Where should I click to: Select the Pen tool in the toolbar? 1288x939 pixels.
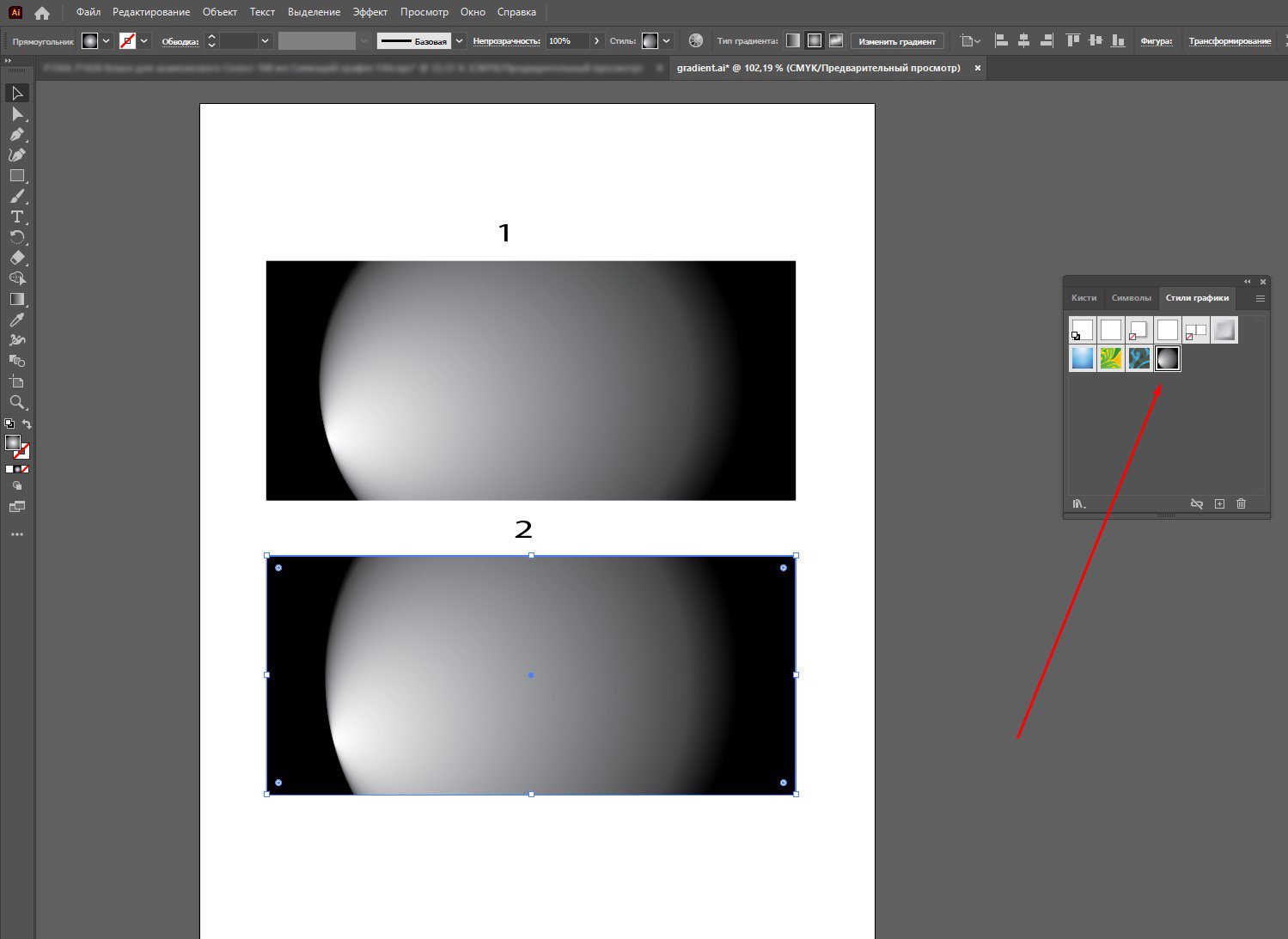click(16, 134)
